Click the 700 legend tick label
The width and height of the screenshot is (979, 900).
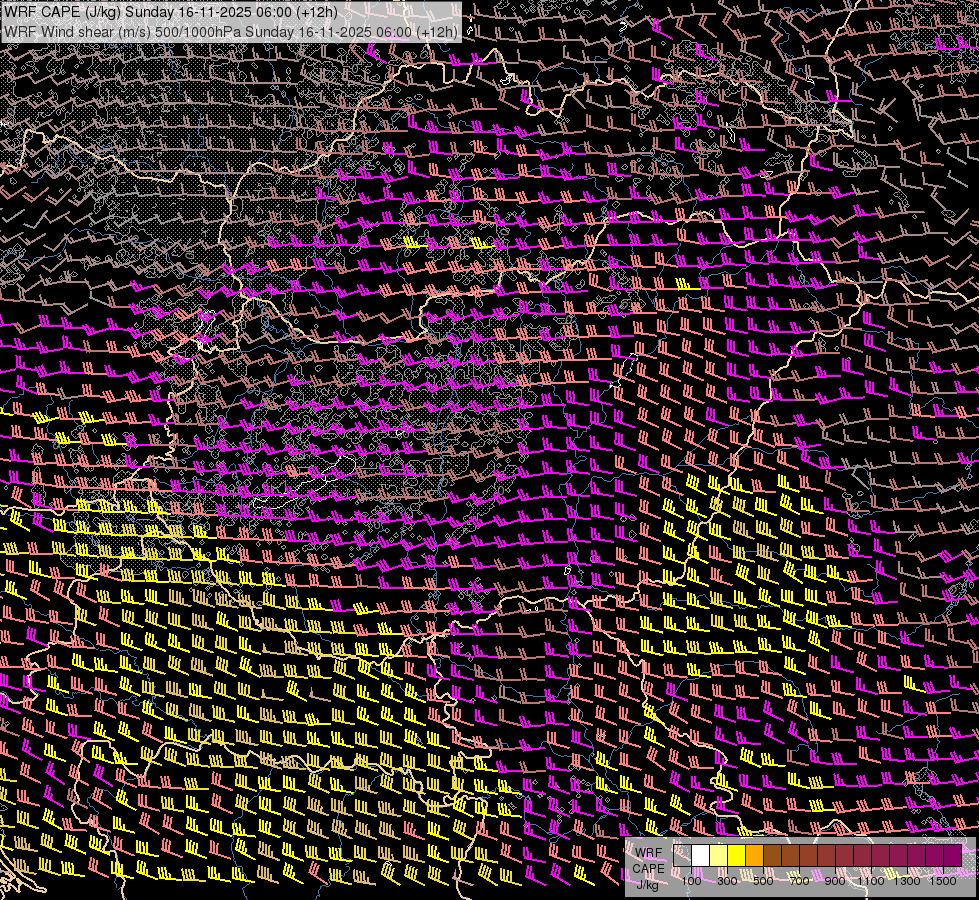pyautogui.click(x=799, y=880)
